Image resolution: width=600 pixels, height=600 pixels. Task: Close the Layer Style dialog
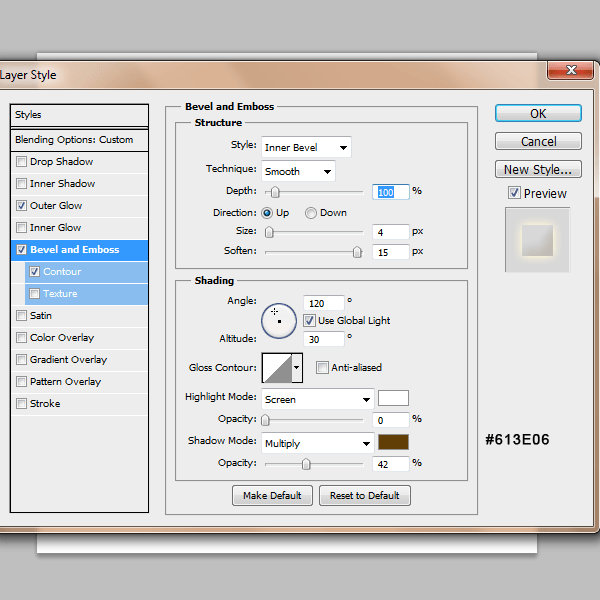pos(571,70)
